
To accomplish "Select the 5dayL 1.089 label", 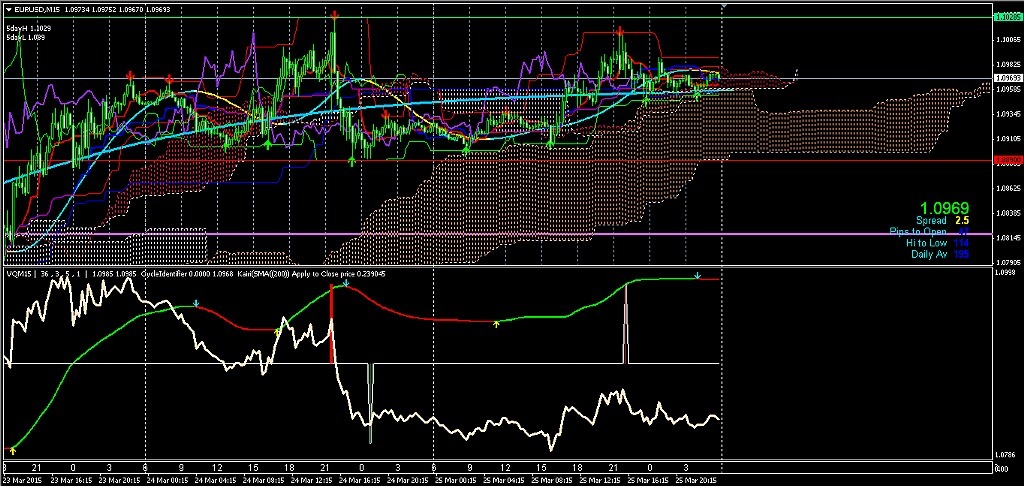I will 26,39.
